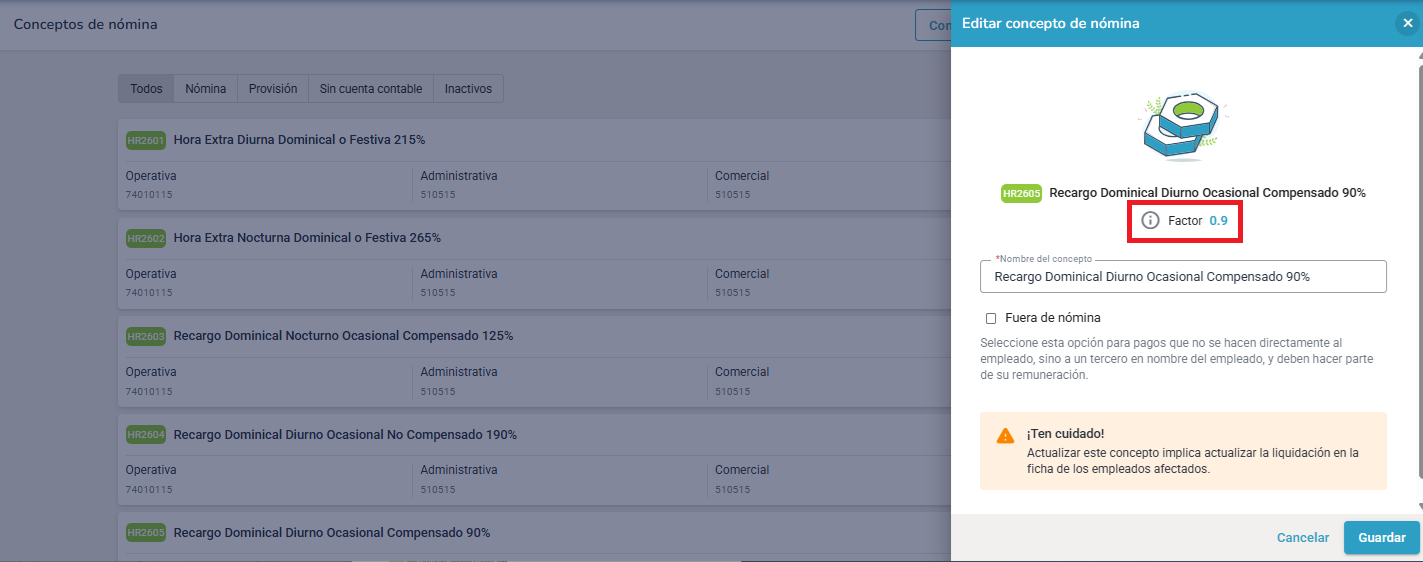Click the HR2603 green code badge
The height and width of the screenshot is (562, 1423).
click(146, 336)
